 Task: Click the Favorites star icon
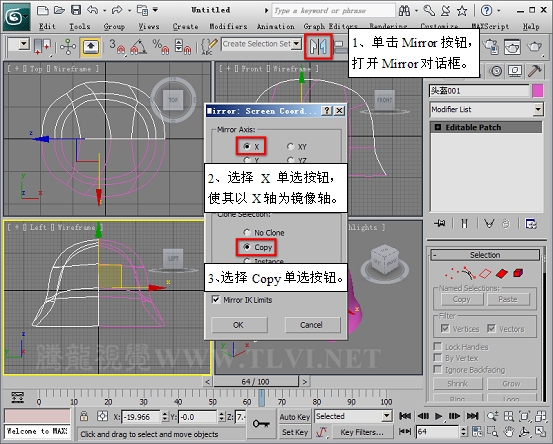pyautogui.click(x=462, y=11)
